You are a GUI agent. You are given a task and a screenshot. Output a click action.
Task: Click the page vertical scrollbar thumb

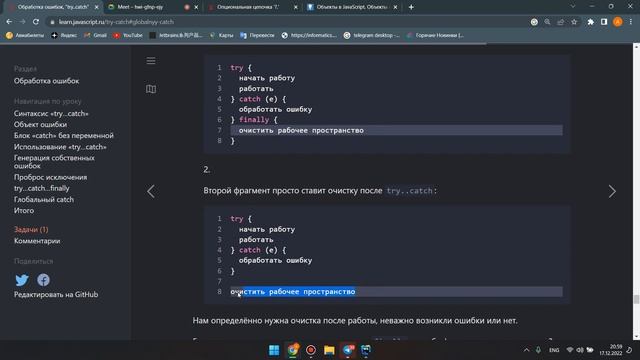coord(636,299)
